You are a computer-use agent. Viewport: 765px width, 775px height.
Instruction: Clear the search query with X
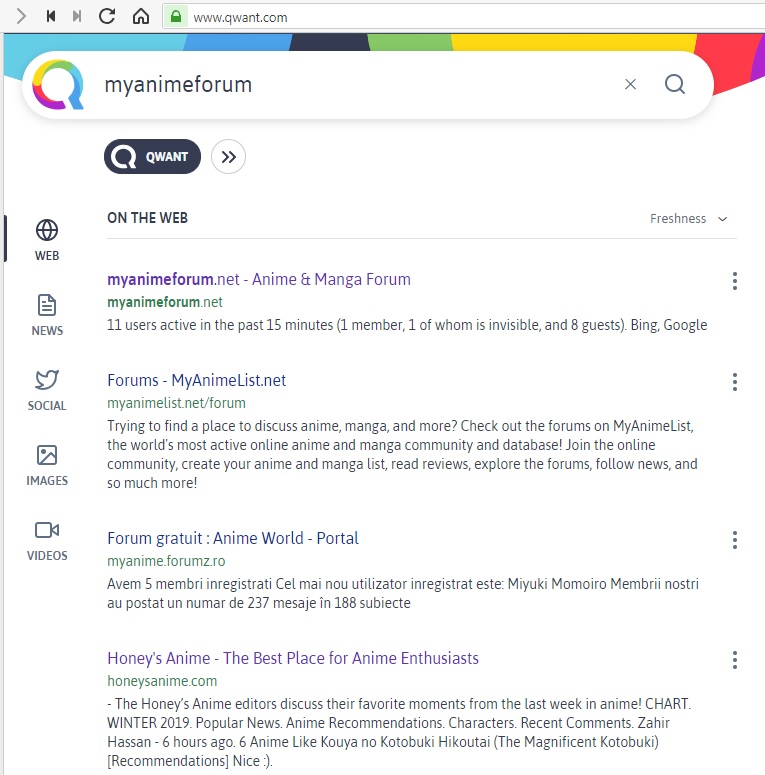point(630,85)
